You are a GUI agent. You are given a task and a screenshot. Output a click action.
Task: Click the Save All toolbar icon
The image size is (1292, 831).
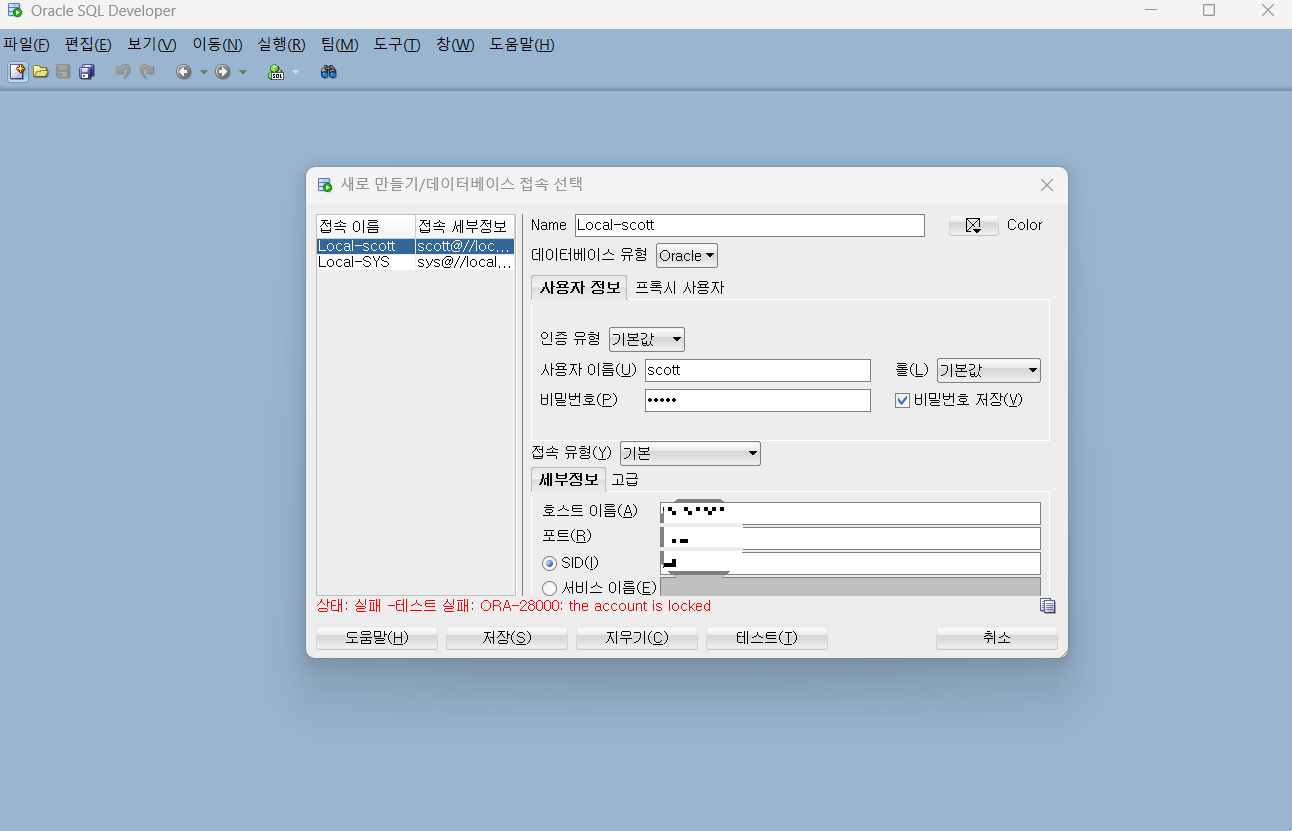point(87,72)
